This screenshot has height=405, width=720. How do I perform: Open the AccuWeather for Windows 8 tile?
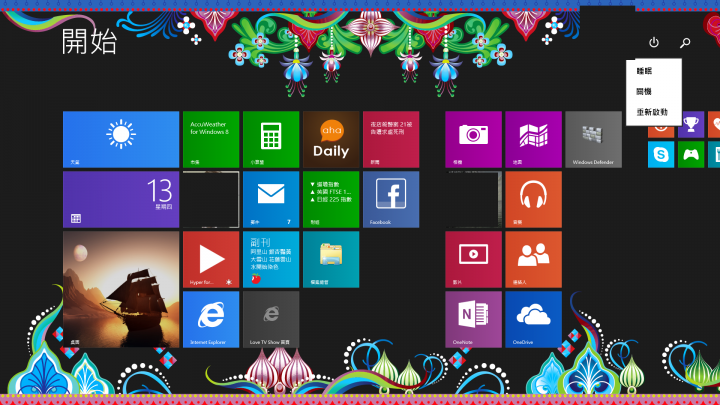point(211,140)
